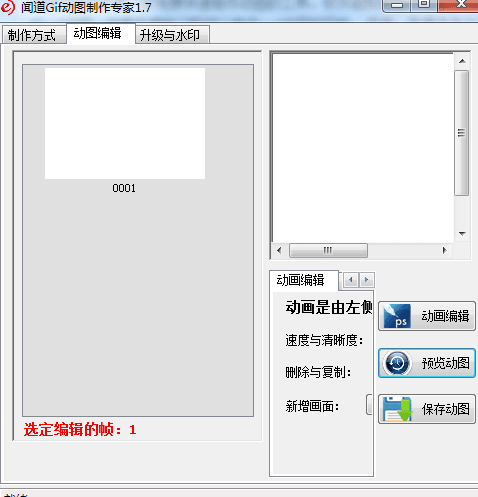
Task: Click the horizontal scrollbar thumb in preview
Action: pos(328,250)
